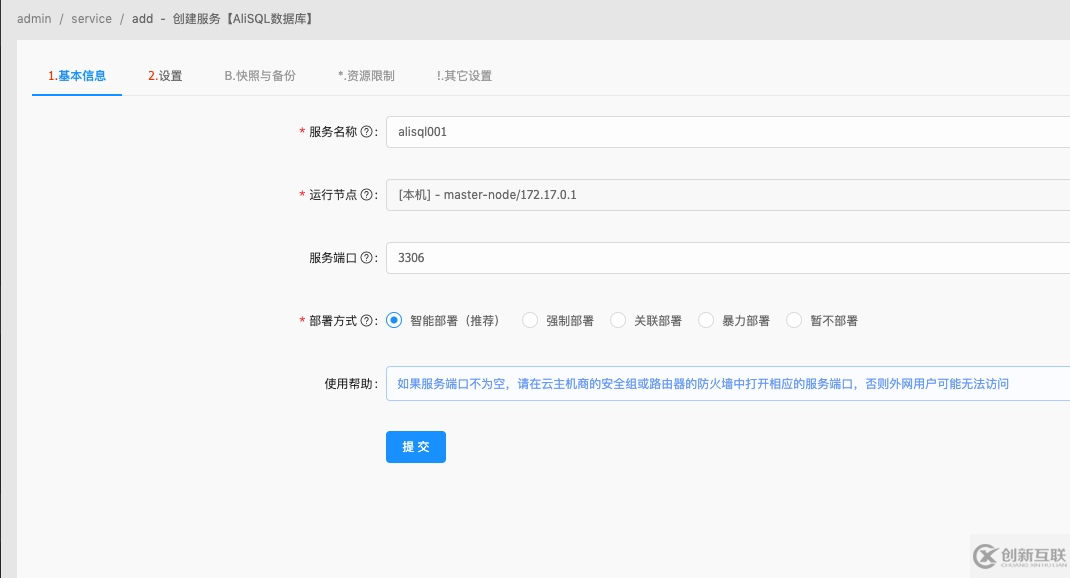
Task: Open help icon beside 部署方式 label
Action: (366, 320)
